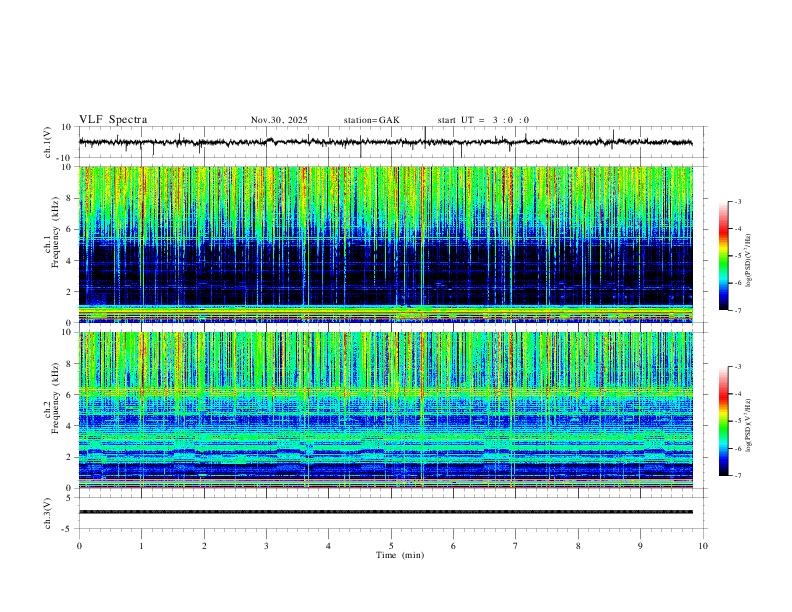
Task: Click the date 'Nov.30, 2025'
Action: (279, 120)
